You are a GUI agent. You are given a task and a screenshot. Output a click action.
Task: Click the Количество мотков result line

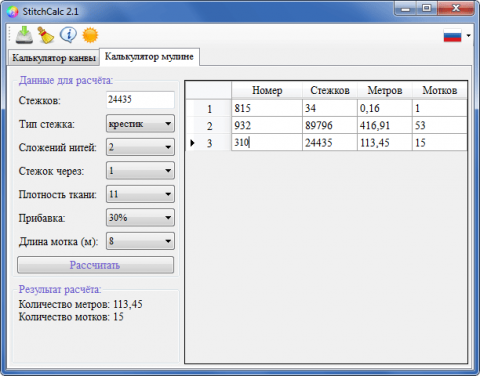point(71,317)
